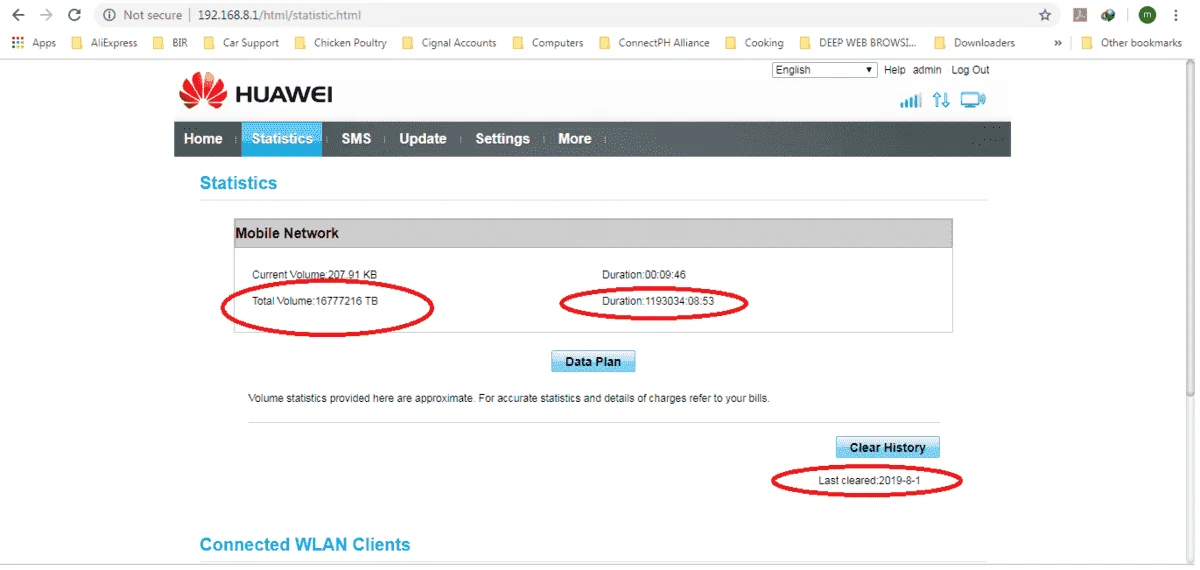Open the ConnectPH Alliance bookmark folder
Viewport: 1200px width, 570px height.
tap(654, 43)
